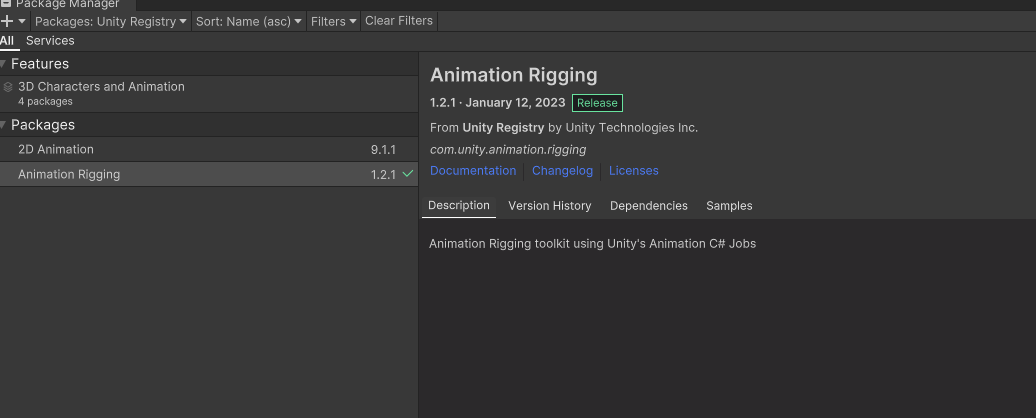Switch to Dependencies tab
Screen dimensions: 1036x418
tap(649, 206)
